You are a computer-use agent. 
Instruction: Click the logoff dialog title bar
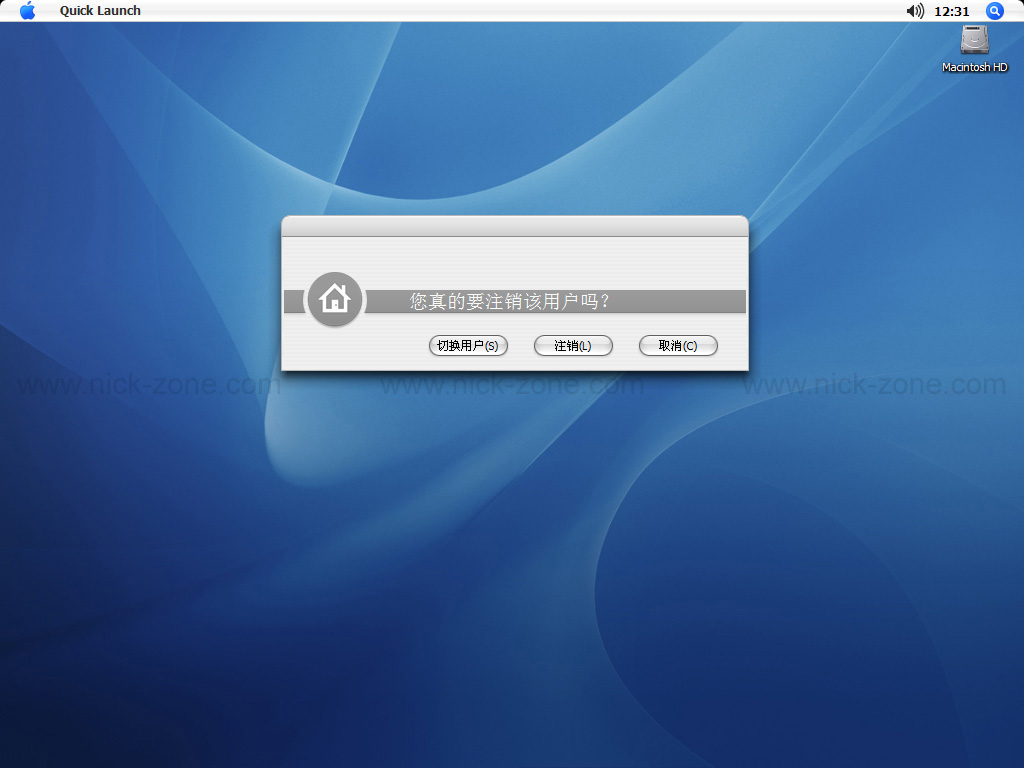coord(515,226)
